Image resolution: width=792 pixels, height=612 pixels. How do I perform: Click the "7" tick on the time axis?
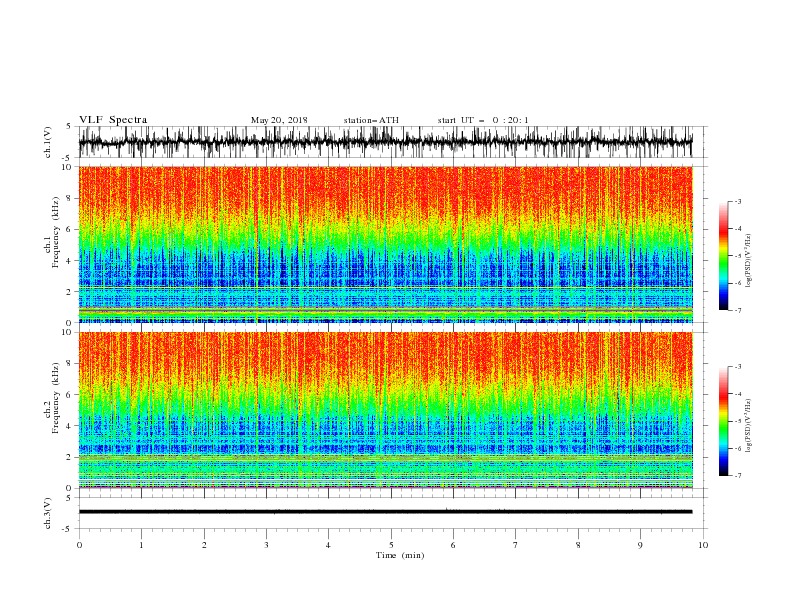coord(516,545)
